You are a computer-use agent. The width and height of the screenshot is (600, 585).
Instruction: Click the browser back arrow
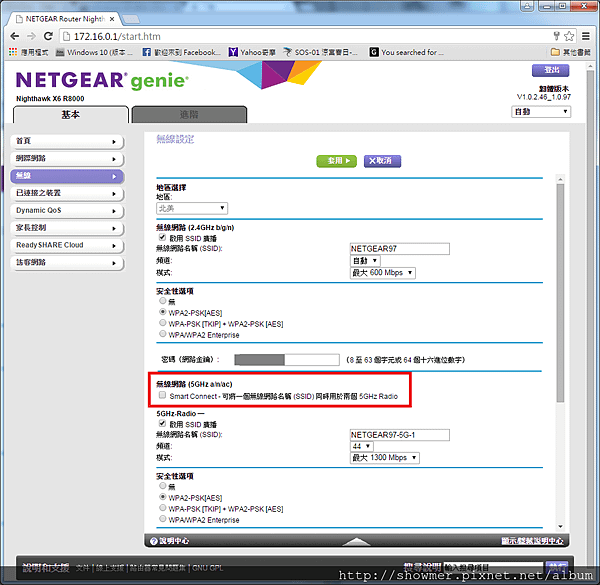tap(15, 36)
